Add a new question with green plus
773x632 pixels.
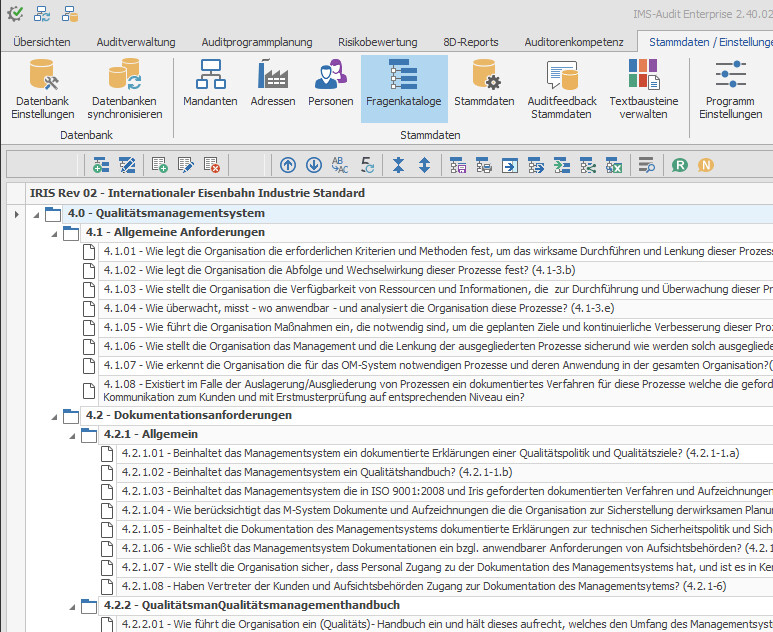[x=159, y=165]
